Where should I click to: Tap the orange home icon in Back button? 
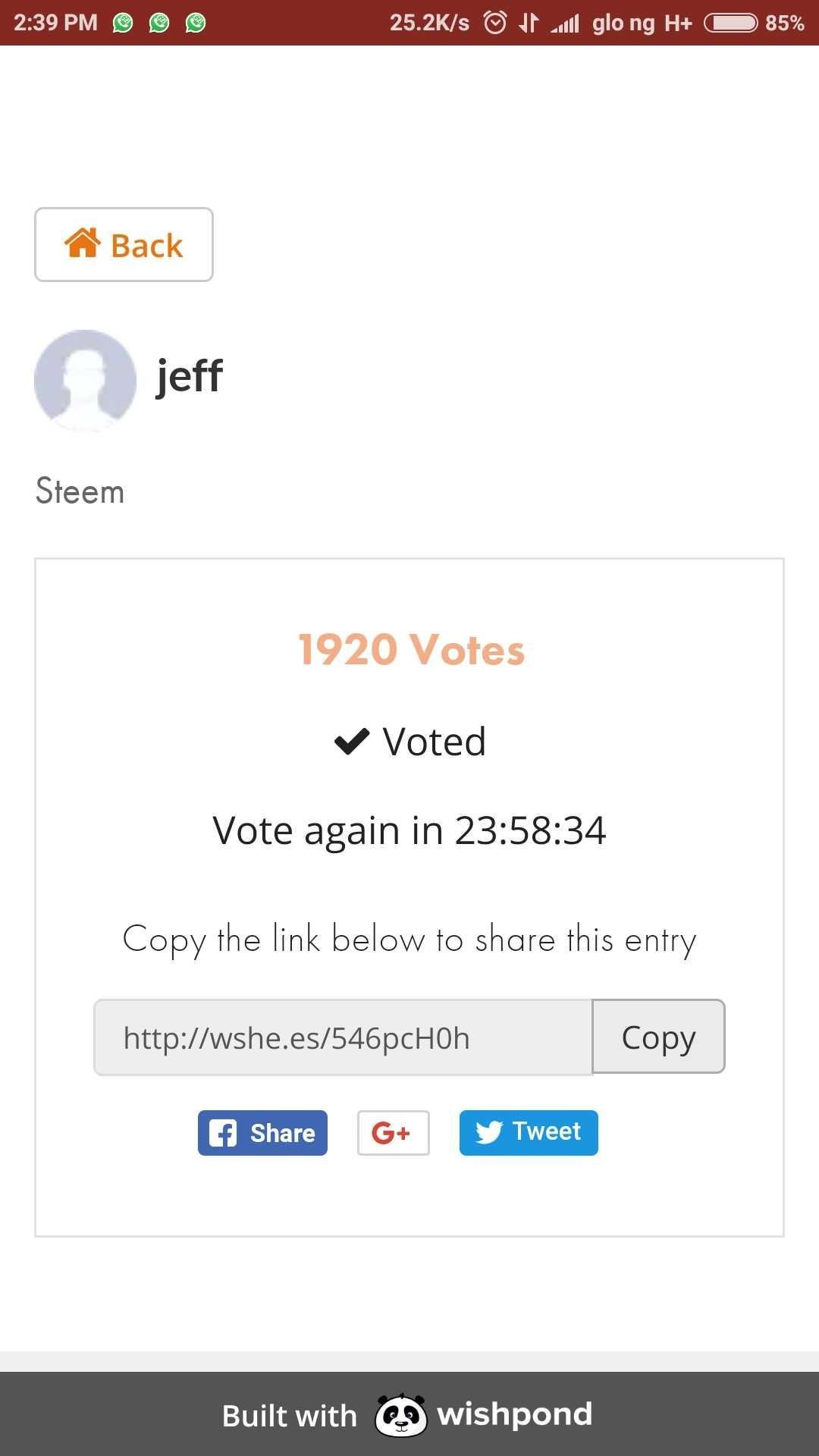[82, 243]
